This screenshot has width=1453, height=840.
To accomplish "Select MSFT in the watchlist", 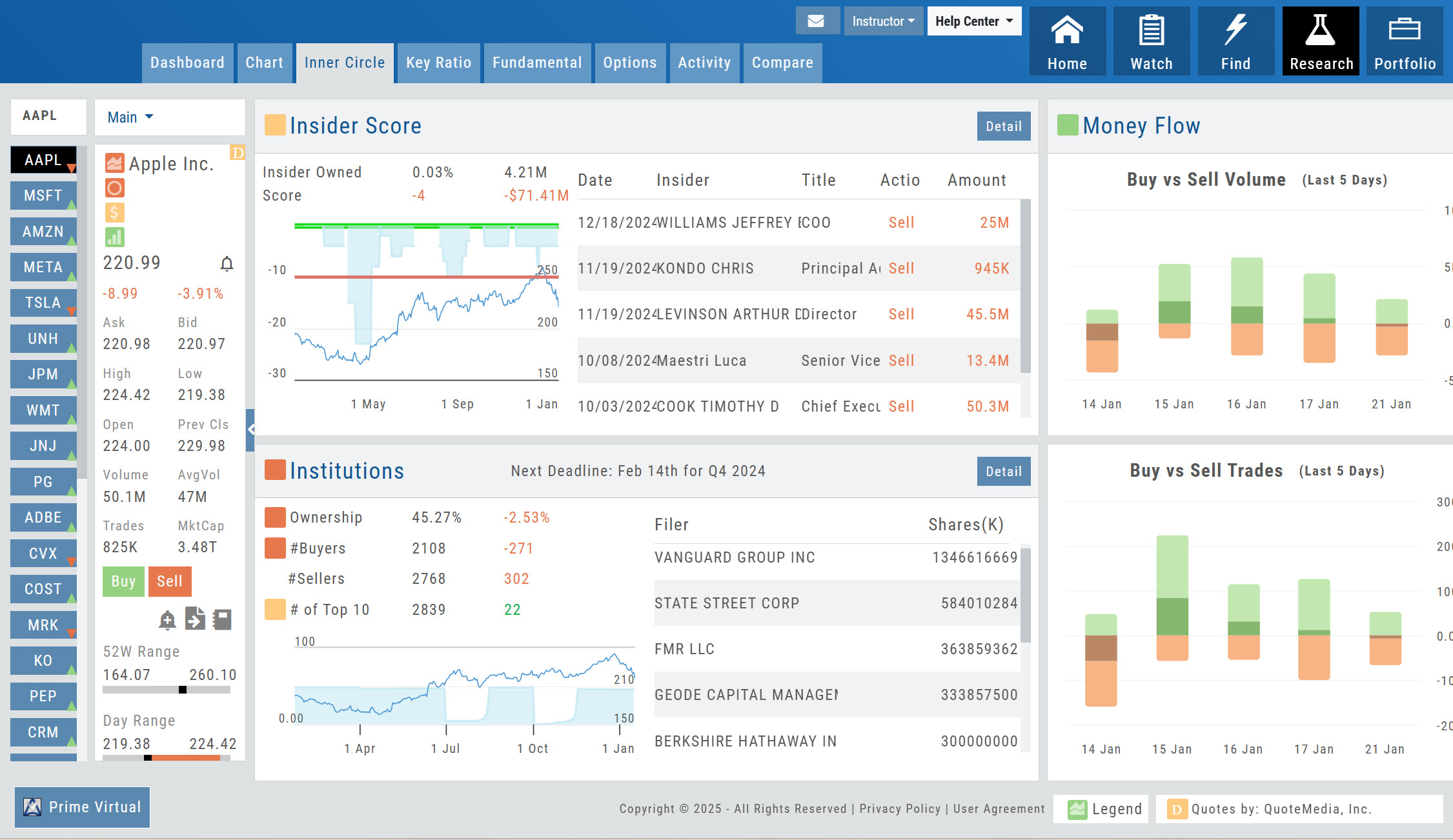I will (x=43, y=195).
